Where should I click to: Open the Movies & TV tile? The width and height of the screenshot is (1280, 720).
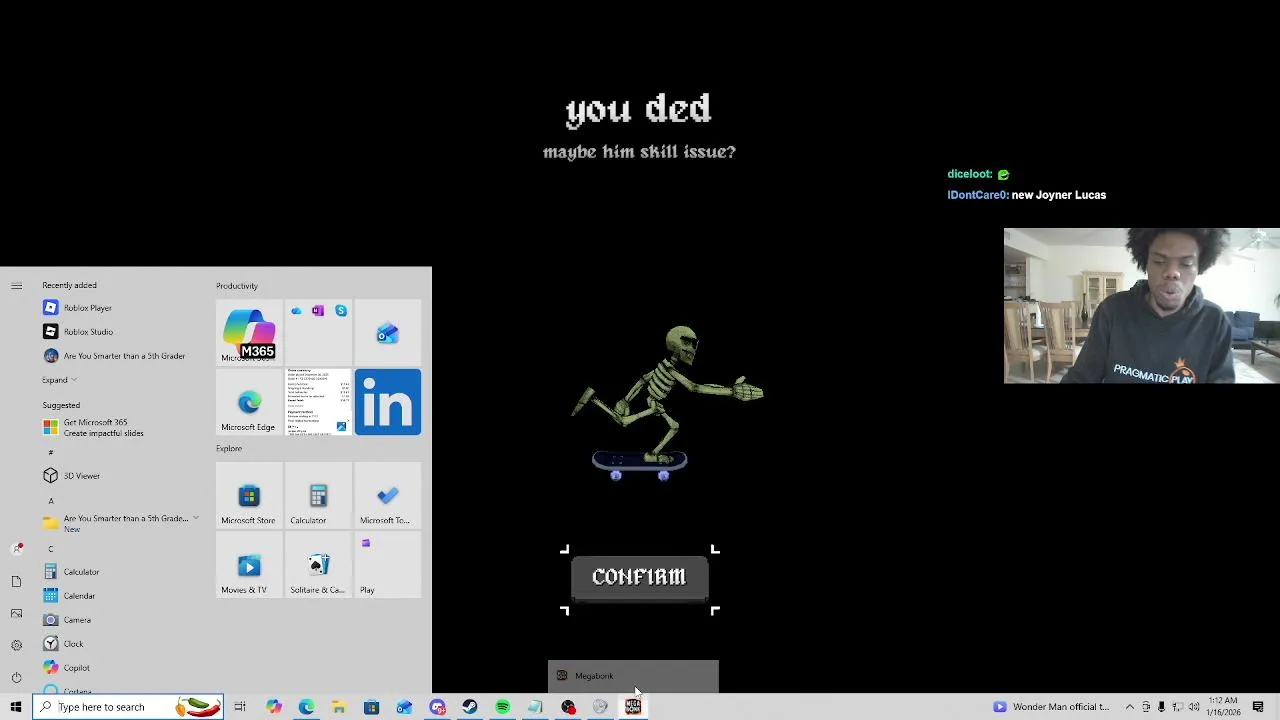pos(249,564)
